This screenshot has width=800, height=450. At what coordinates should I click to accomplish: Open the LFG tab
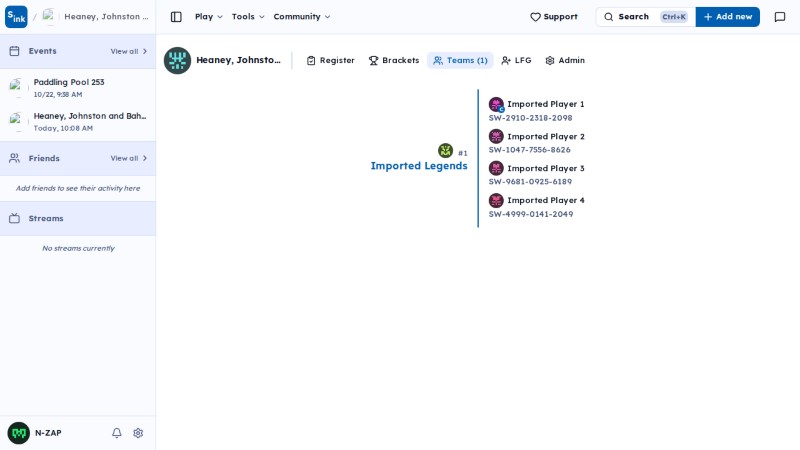click(516, 60)
